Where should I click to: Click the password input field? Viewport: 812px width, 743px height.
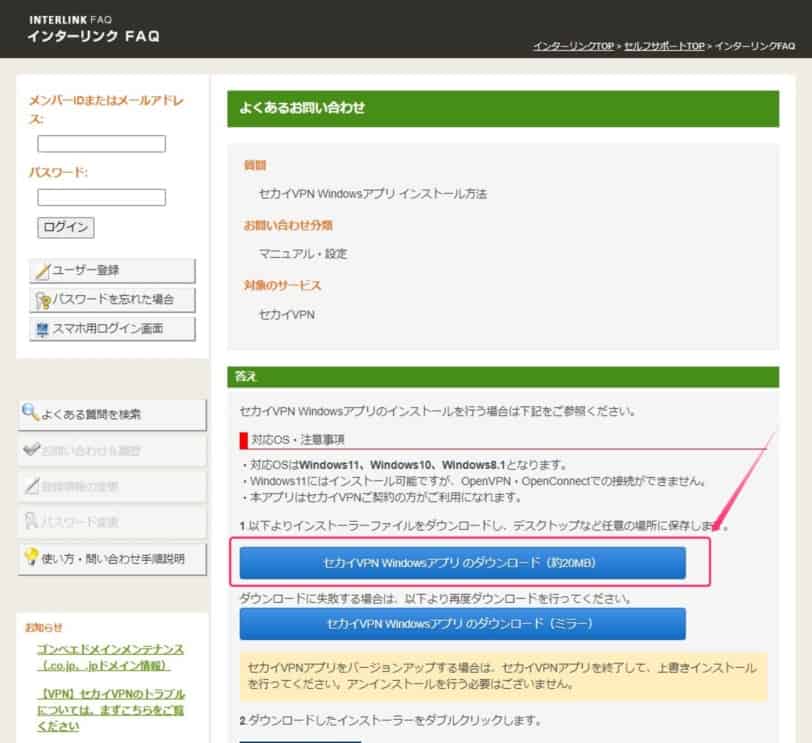[102, 197]
